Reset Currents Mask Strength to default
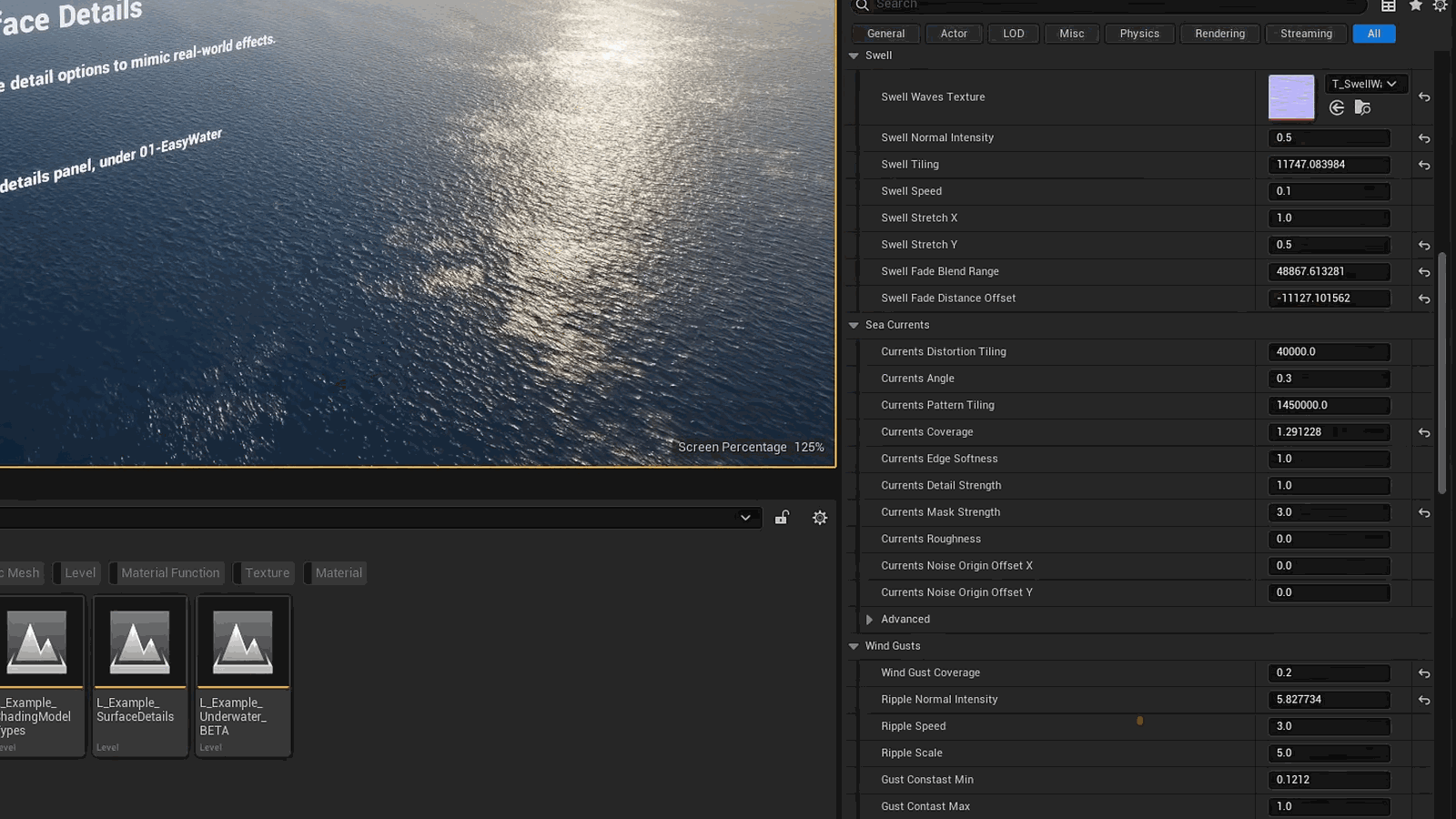Viewport: 1456px width, 819px height. [x=1424, y=513]
